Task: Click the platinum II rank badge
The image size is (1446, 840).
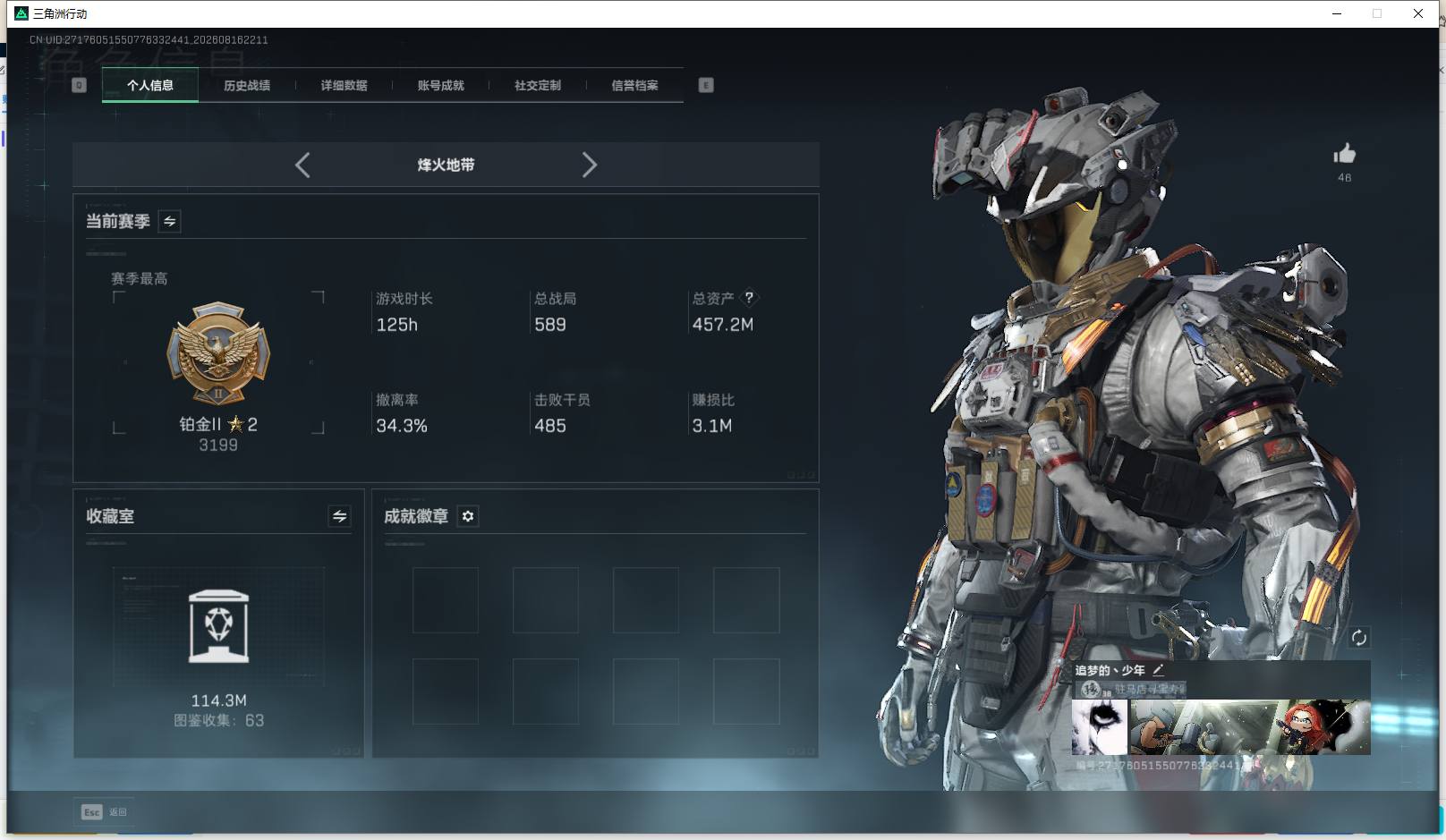Action: (x=218, y=353)
